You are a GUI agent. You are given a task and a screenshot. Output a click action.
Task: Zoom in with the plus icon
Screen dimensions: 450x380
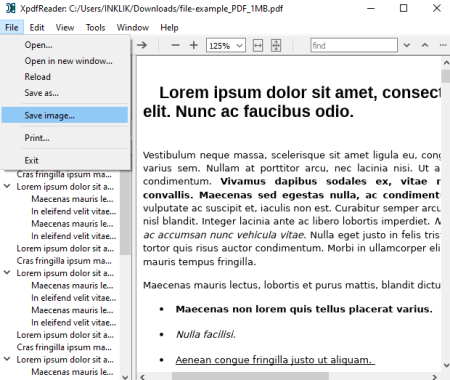click(194, 45)
